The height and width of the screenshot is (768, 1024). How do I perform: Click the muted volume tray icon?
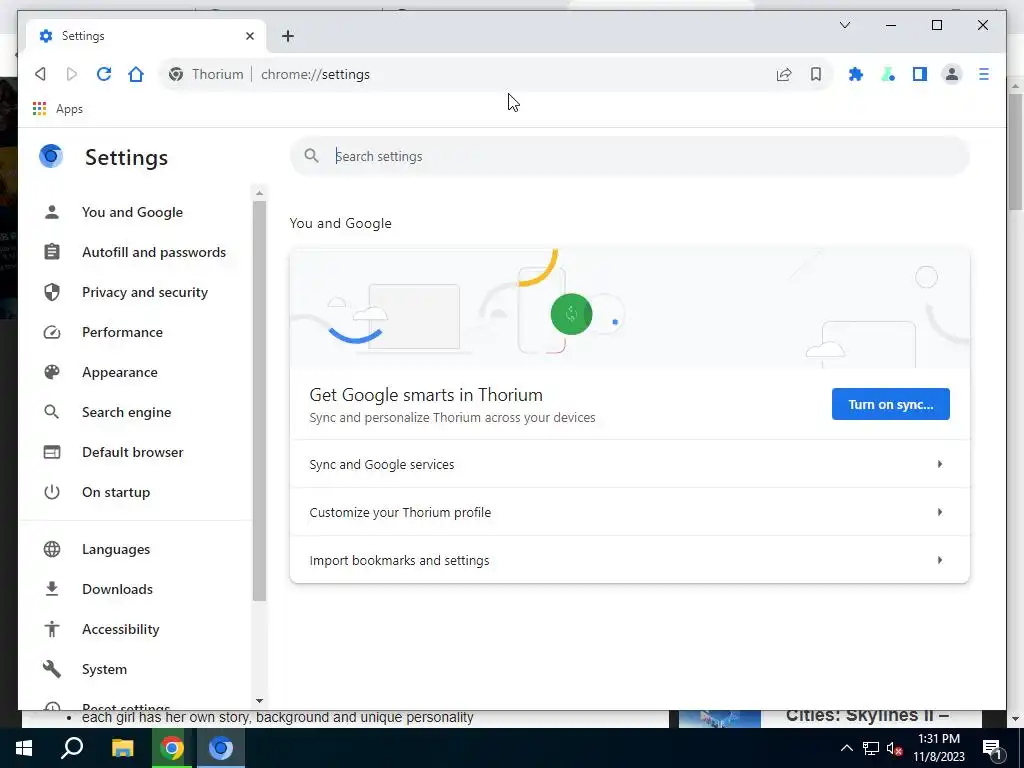(894, 748)
